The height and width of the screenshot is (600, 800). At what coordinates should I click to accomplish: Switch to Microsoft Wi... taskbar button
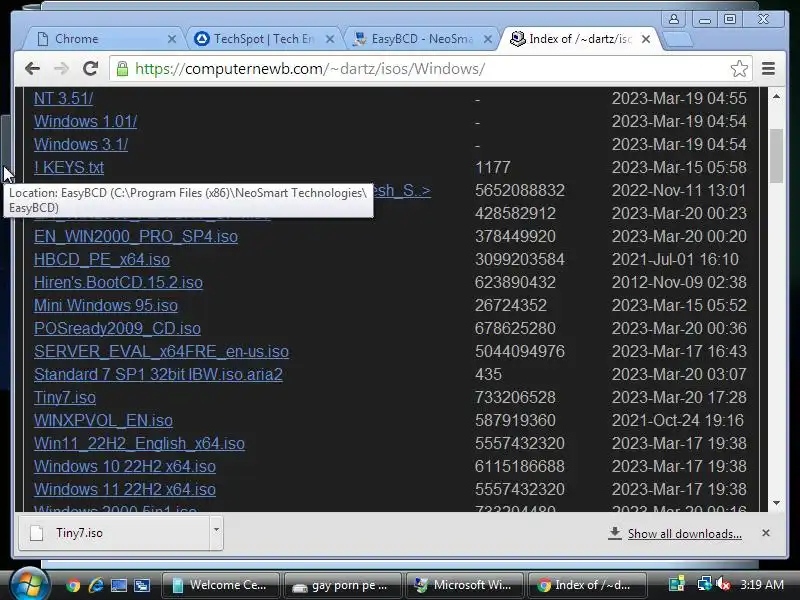[x=464, y=585]
